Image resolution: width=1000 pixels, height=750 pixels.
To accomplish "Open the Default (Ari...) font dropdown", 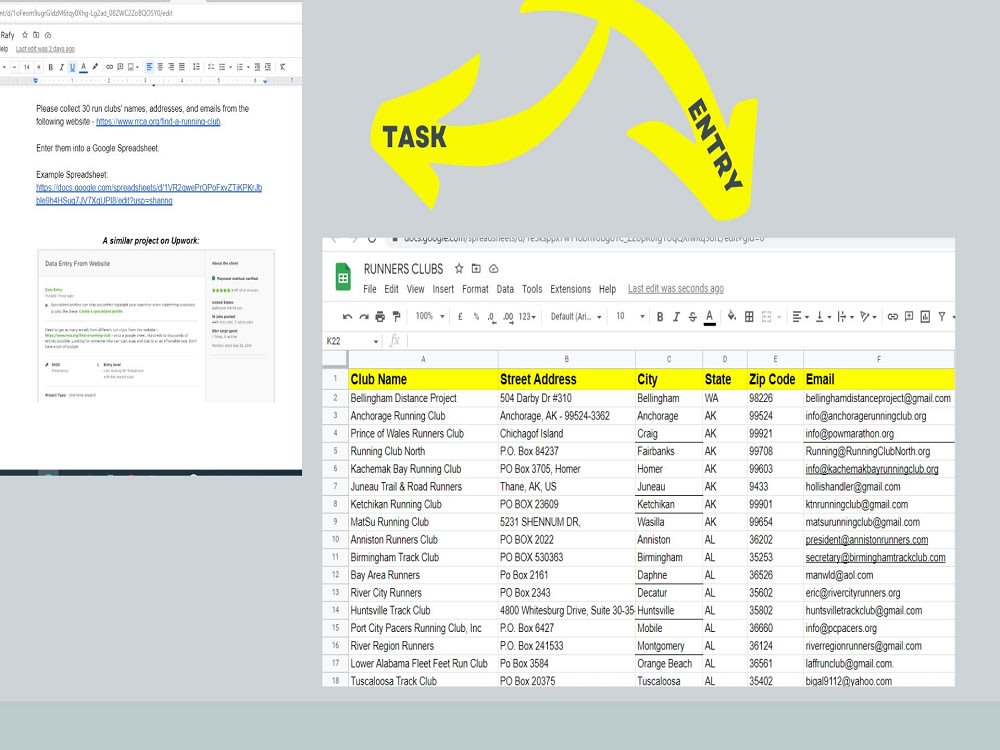I will pos(576,316).
